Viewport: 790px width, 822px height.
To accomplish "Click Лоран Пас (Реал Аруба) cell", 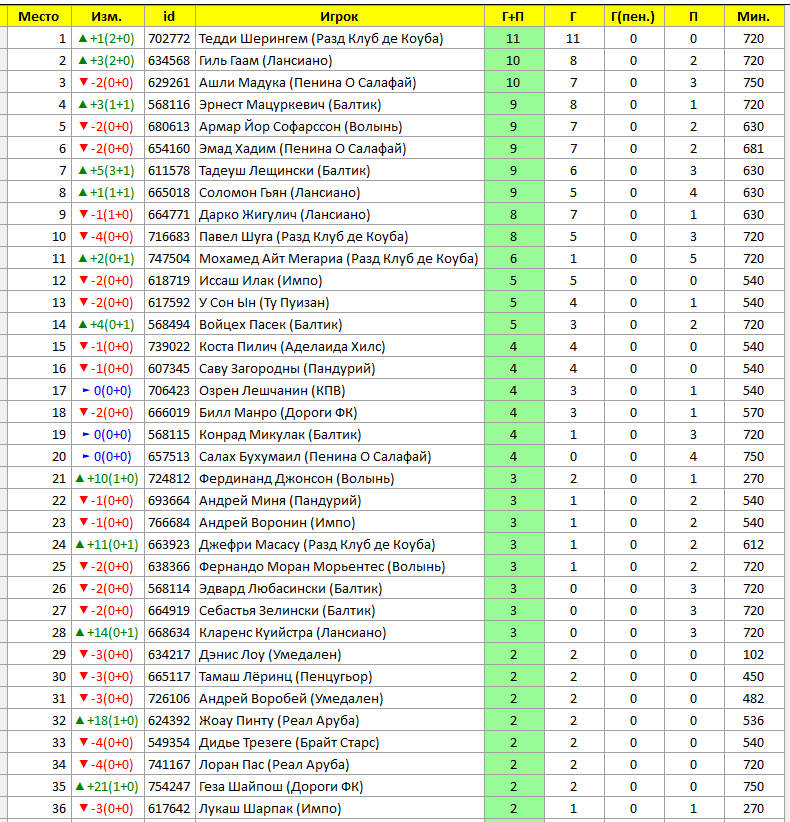I will pyautogui.click(x=340, y=765).
